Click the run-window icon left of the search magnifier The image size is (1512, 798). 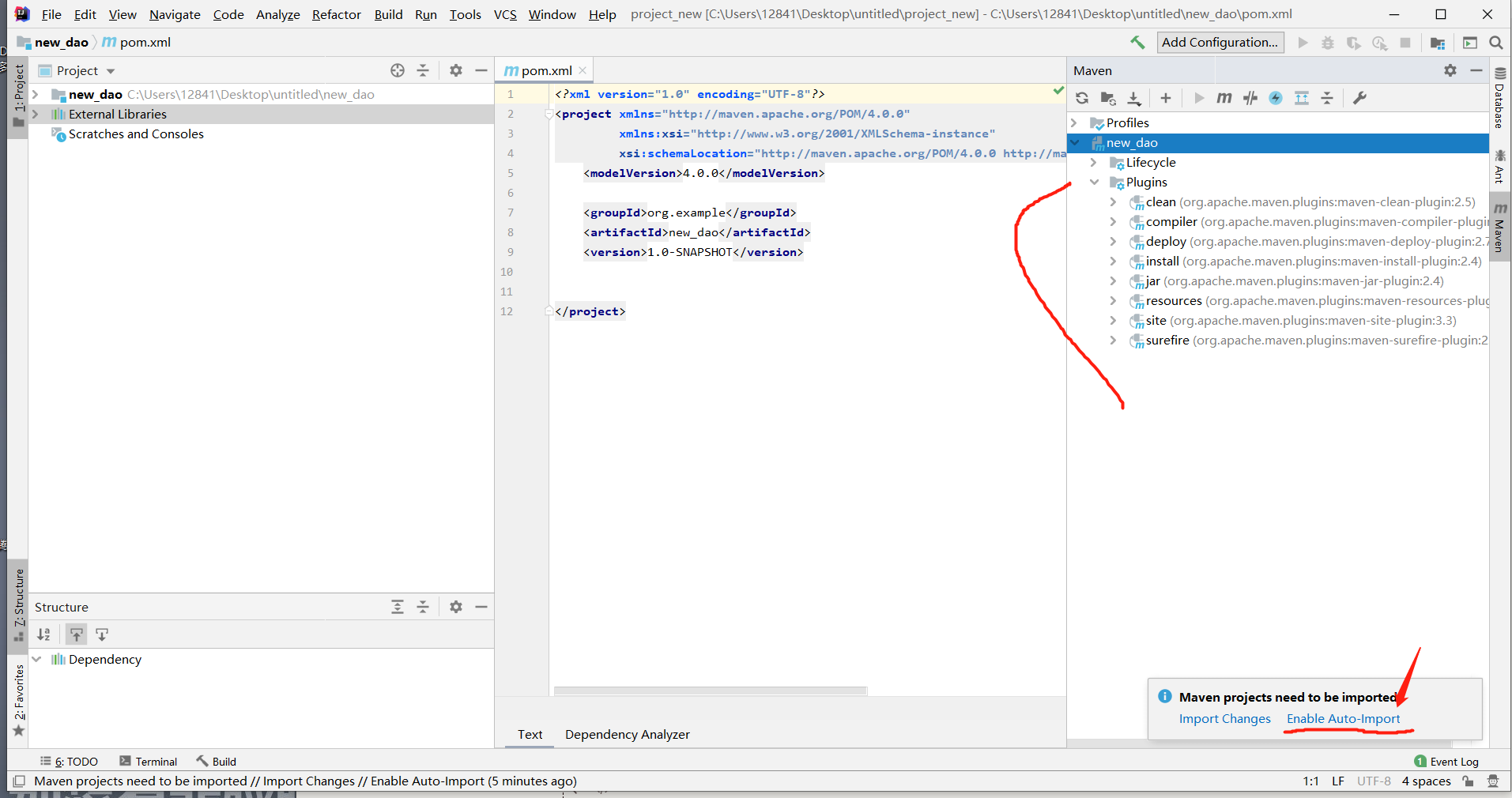click(1470, 43)
